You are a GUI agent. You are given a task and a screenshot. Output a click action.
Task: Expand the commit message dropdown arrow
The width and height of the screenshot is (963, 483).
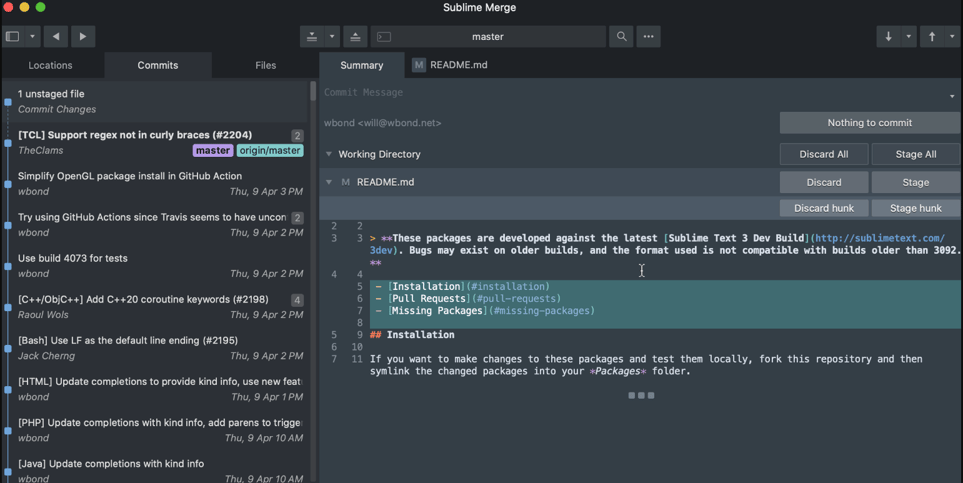coord(952,96)
